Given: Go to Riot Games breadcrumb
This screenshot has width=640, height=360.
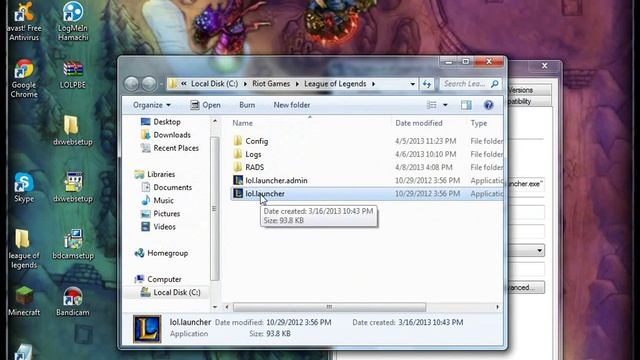Looking at the screenshot, I should pyautogui.click(x=271, y=84).
